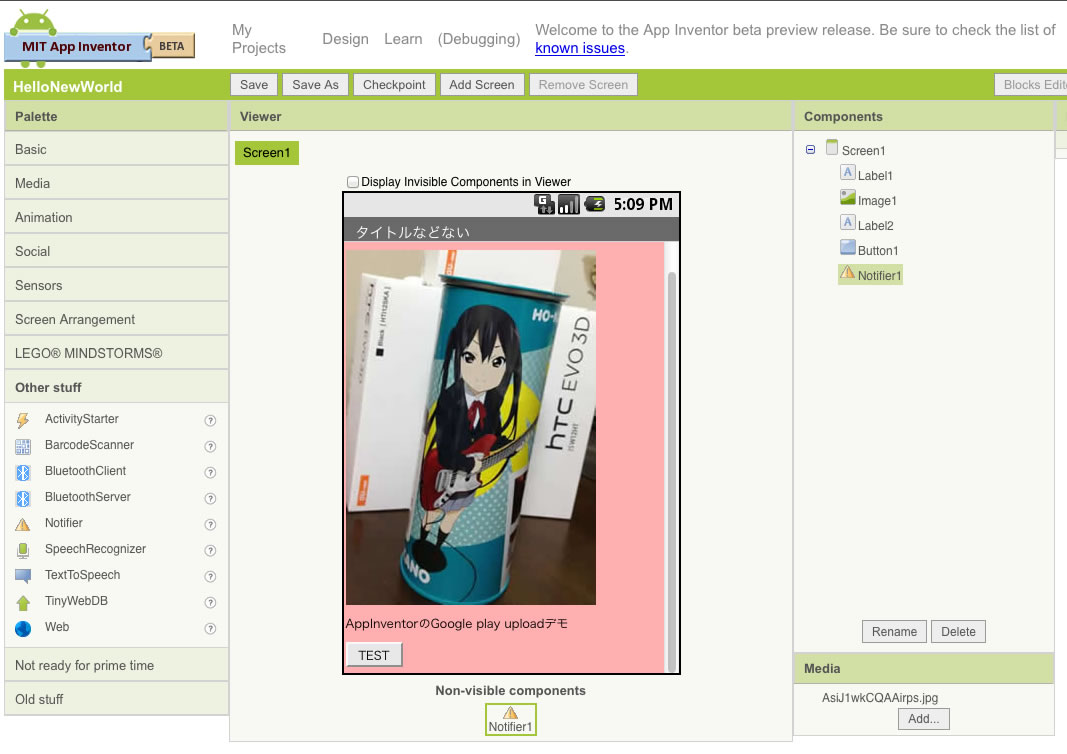
Task: Click the Save As button
Action: (315, 84)
